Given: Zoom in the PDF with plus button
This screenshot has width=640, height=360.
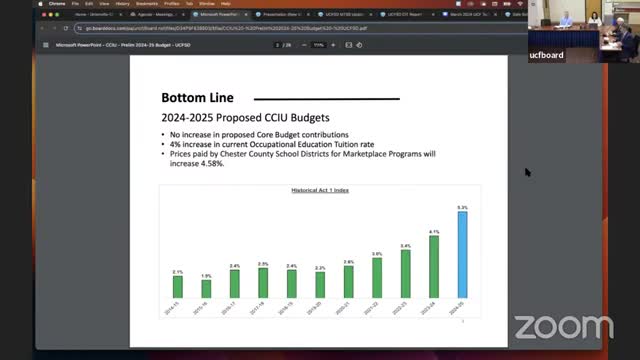Looking at the screenshot, I should (x=333, y=45).
